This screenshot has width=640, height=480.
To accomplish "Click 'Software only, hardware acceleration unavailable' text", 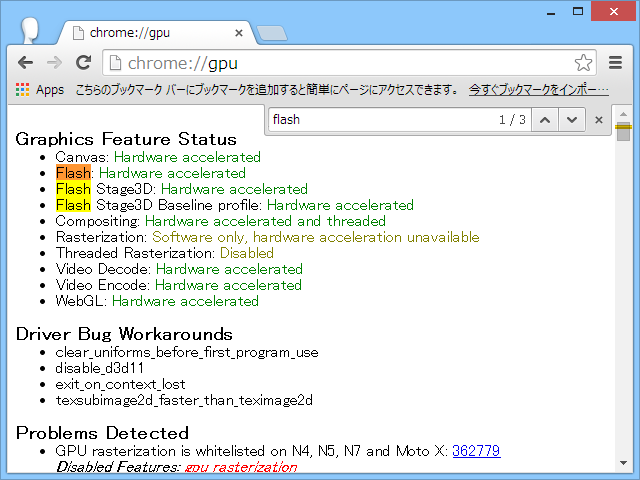I will (x=316, y=237).
